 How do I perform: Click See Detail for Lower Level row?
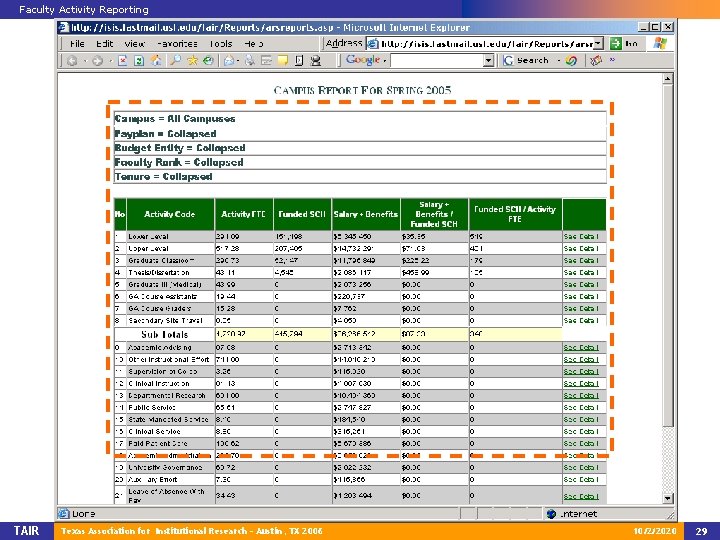581,236
